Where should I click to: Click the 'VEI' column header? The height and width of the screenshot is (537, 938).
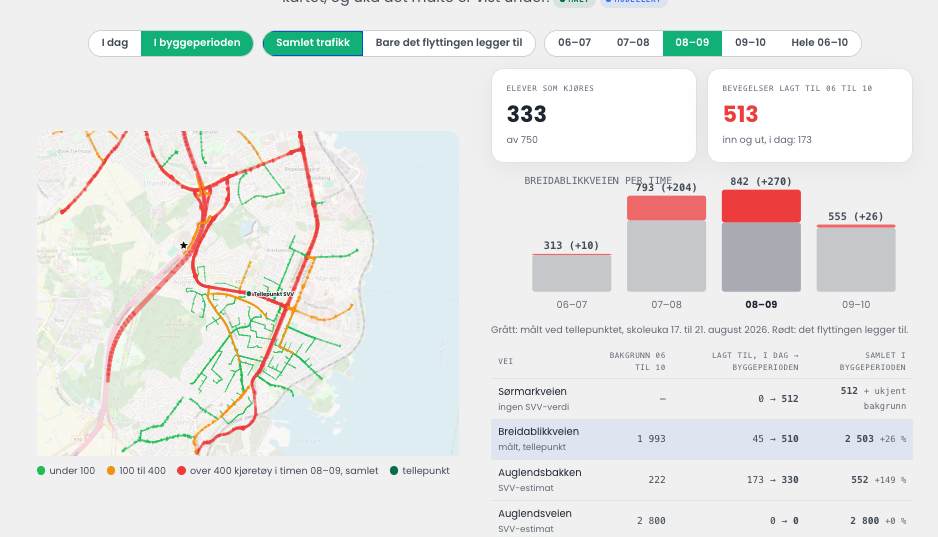pos(505,361)
